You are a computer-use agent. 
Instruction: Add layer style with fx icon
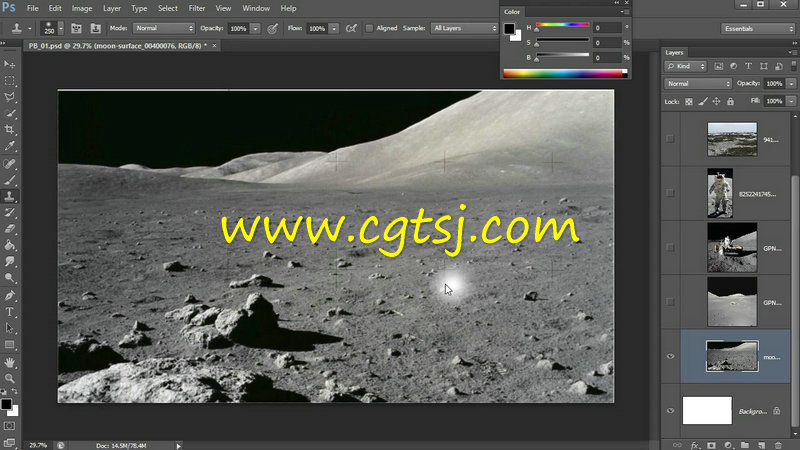tap(694, 445)
